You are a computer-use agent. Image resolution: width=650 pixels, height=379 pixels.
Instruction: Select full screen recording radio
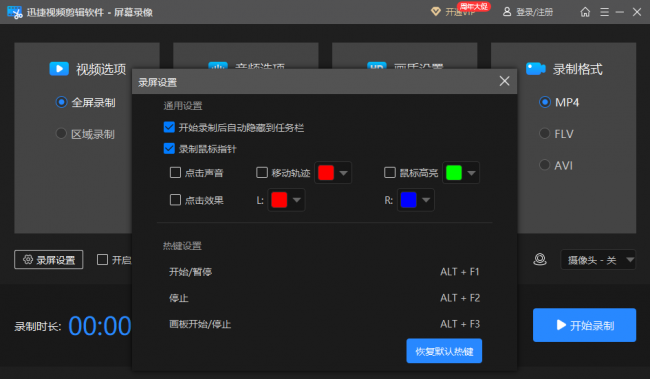click(x=61, y=102)
